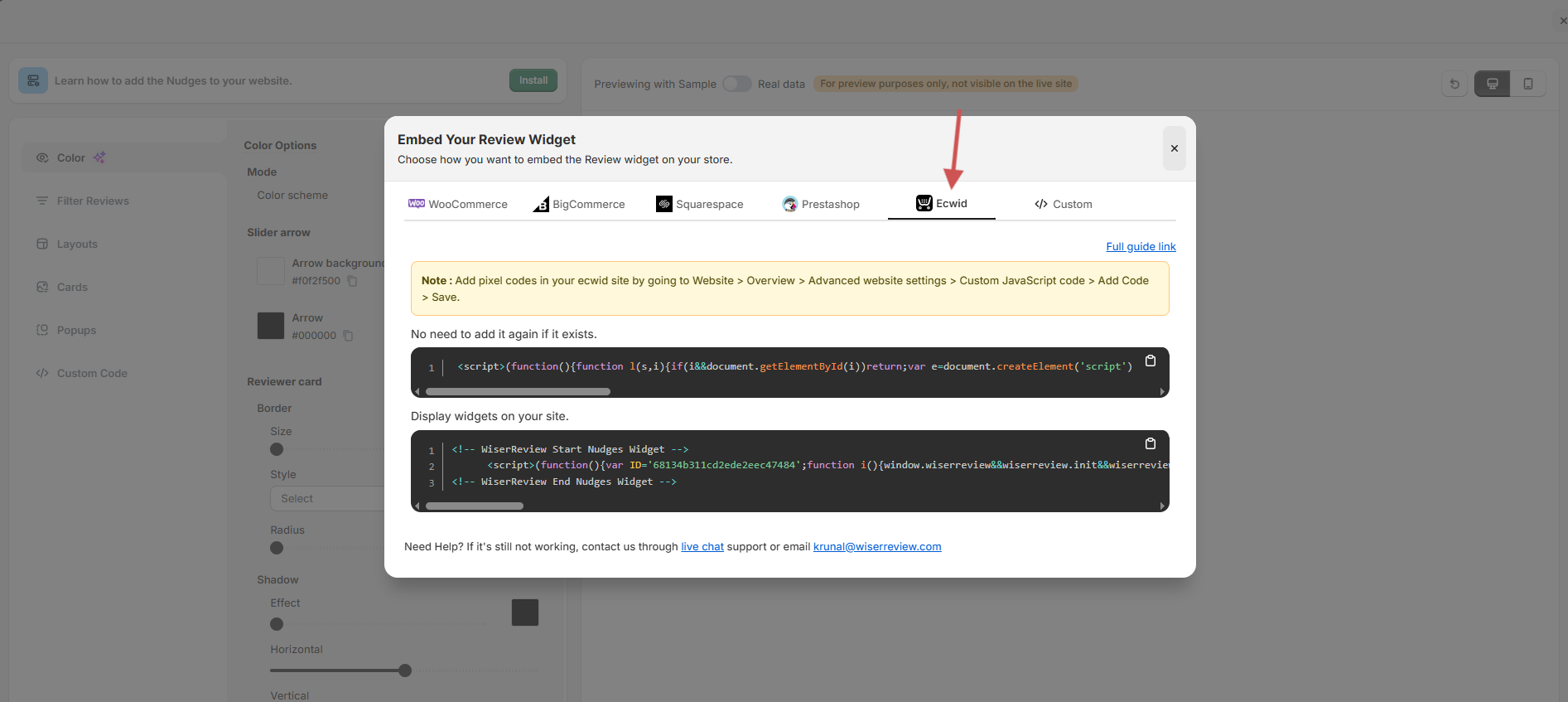
Task: Select the WooCommerce tab
Action: click(458, 205)
